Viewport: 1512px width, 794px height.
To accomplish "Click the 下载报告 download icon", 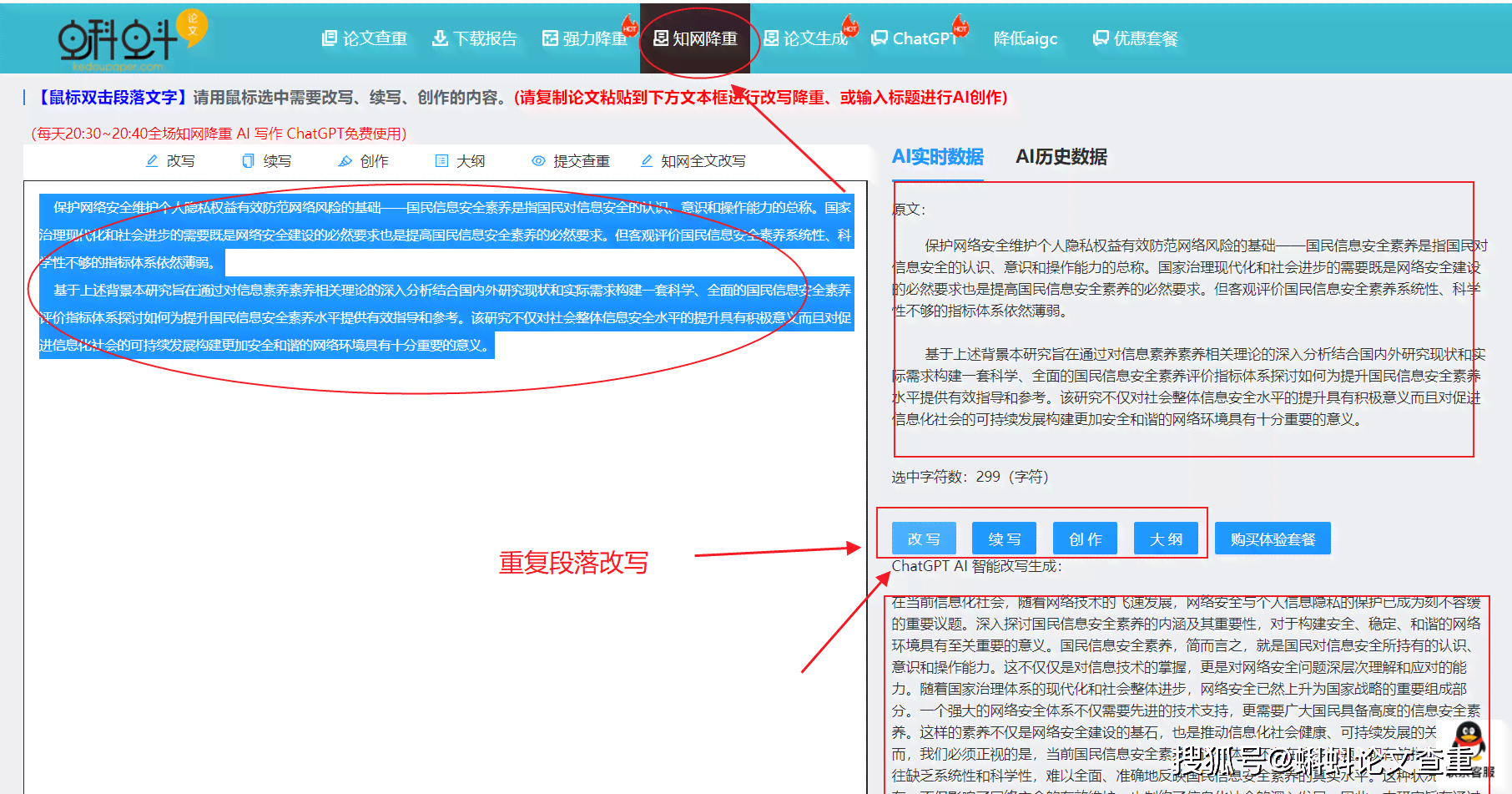I will [x=440, y=38].
